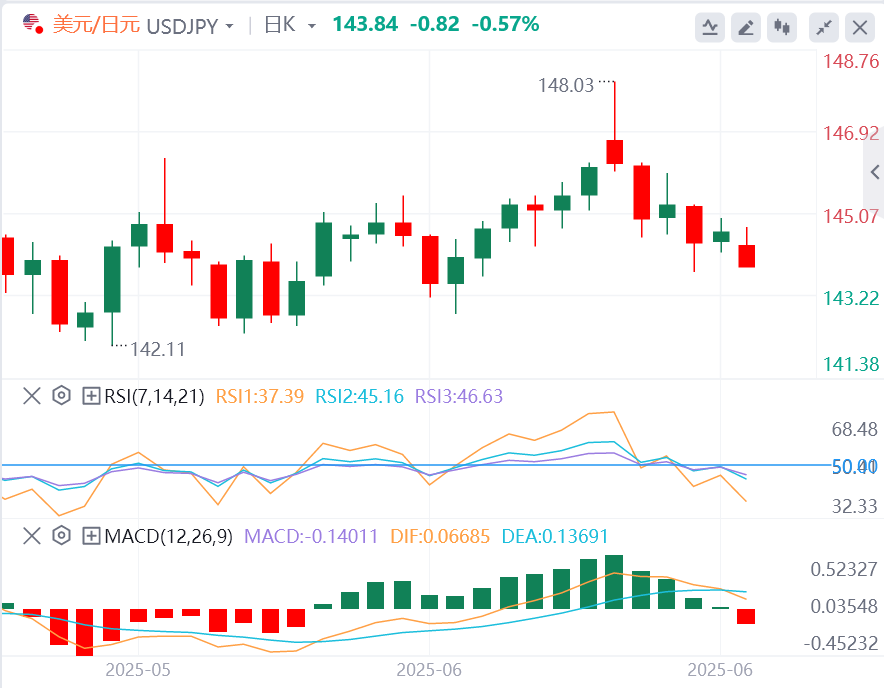This screenshot has height=688, width=884.
Task: Click the RSI 50 level horizontal line
Action: [x=300, y=465]
